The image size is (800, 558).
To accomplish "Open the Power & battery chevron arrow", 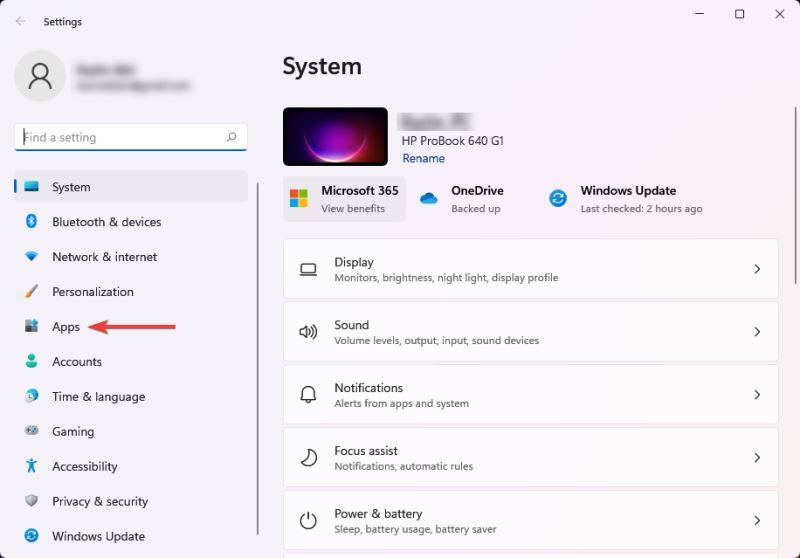I will 757,521.
